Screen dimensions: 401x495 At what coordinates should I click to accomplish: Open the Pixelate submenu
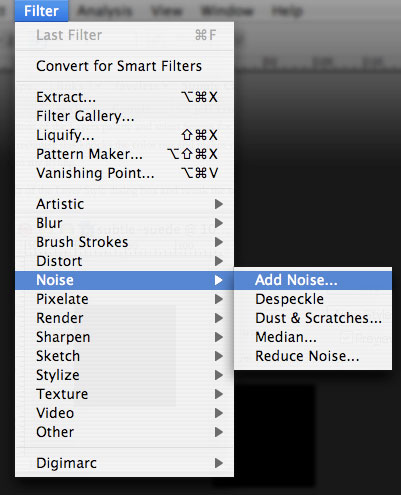point(124,299)
